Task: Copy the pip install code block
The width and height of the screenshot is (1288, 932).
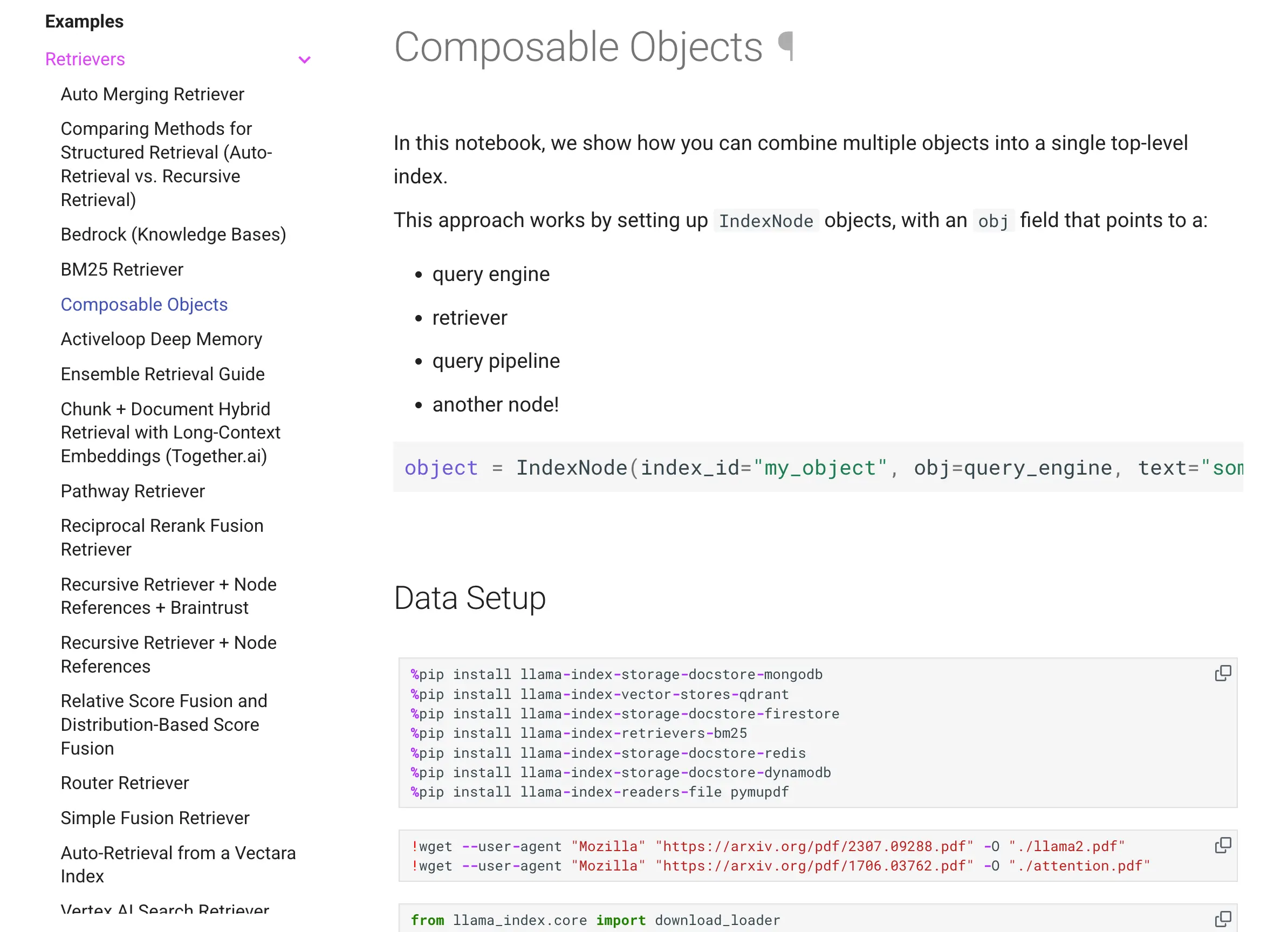Action: [1222, 674]
